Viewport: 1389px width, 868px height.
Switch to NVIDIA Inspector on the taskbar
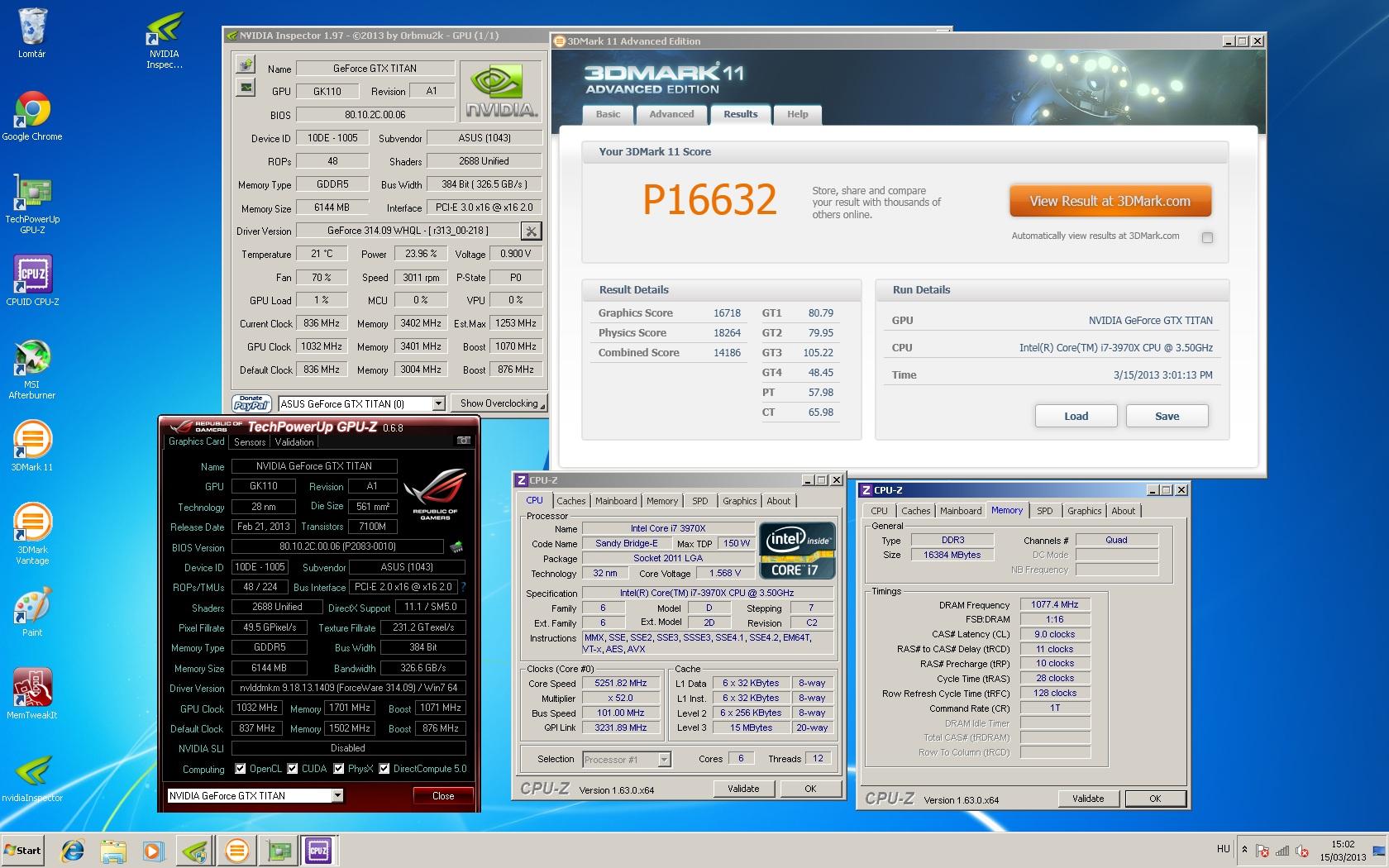(x=195, y=850)
